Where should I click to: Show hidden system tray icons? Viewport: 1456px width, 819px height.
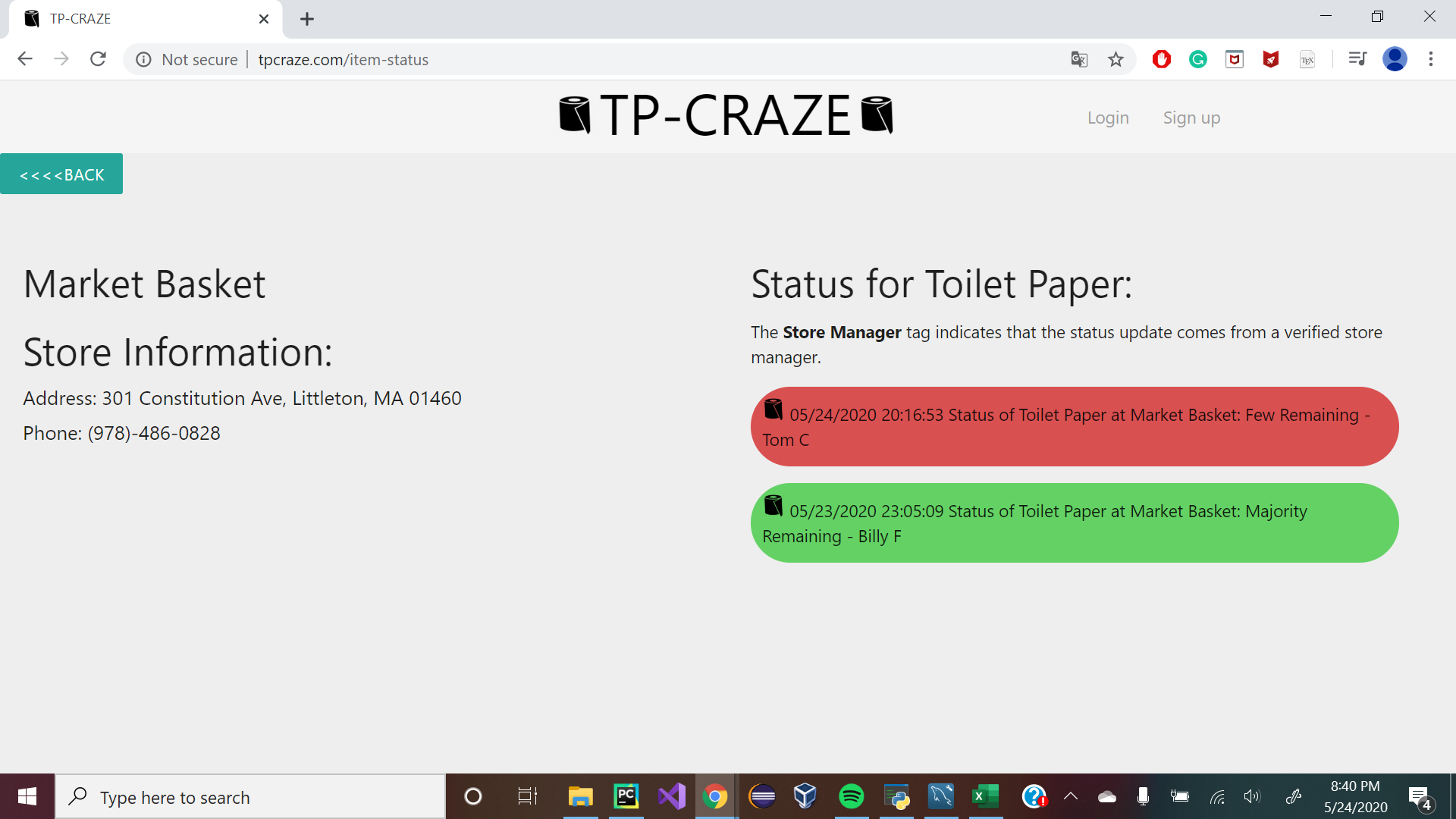point(1071,796)
